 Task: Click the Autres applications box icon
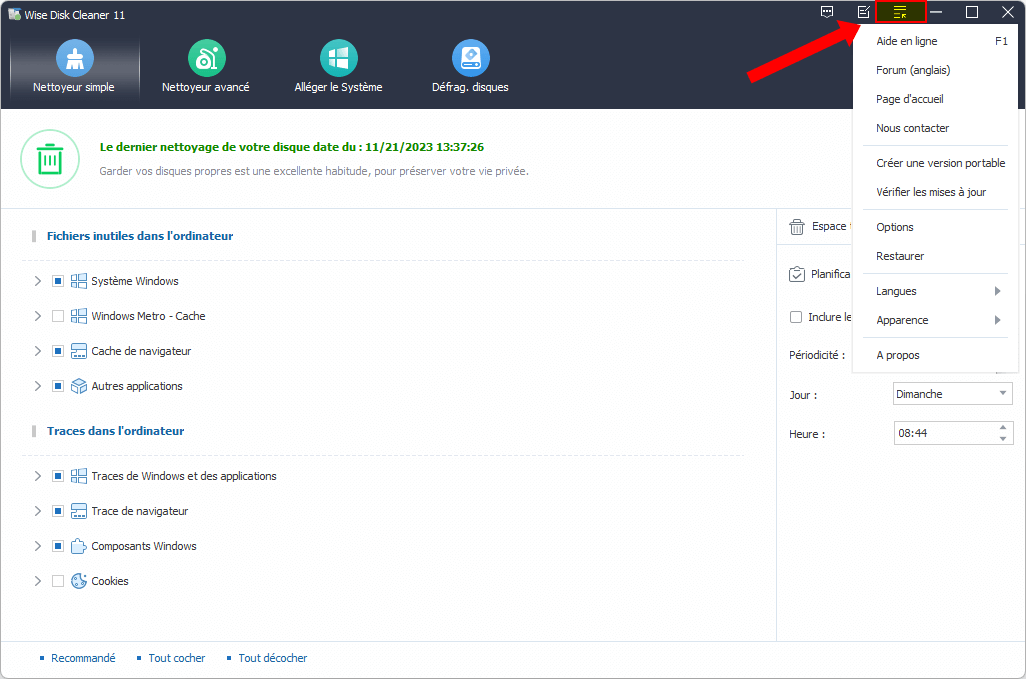(79, 387)
